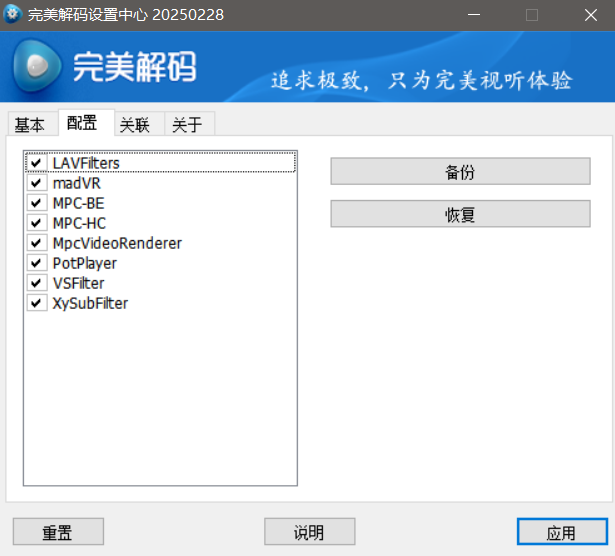Toggle the VSFilter checkbox
Image resolution: width=615 pixels, height=556 pixels.
pyautogui.click(x=36, y=283)
